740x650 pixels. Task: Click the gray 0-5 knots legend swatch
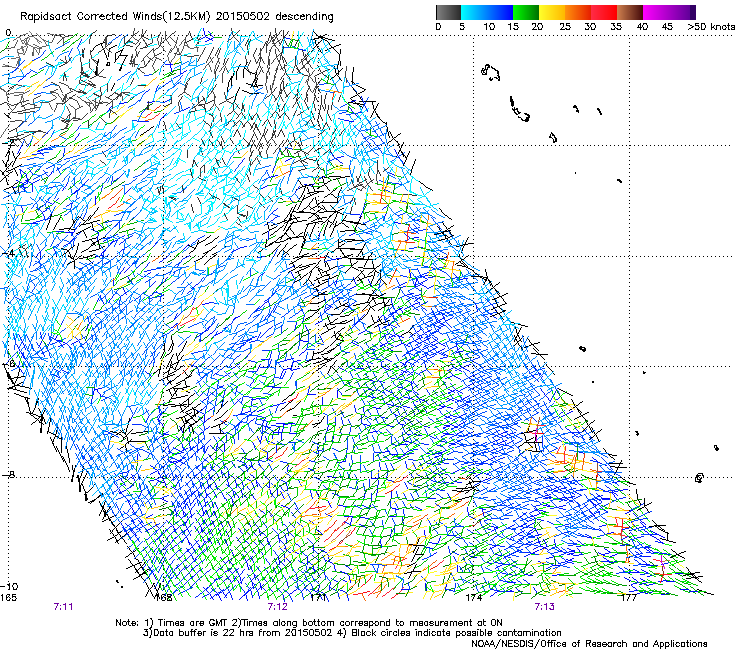tap(448, 12)
